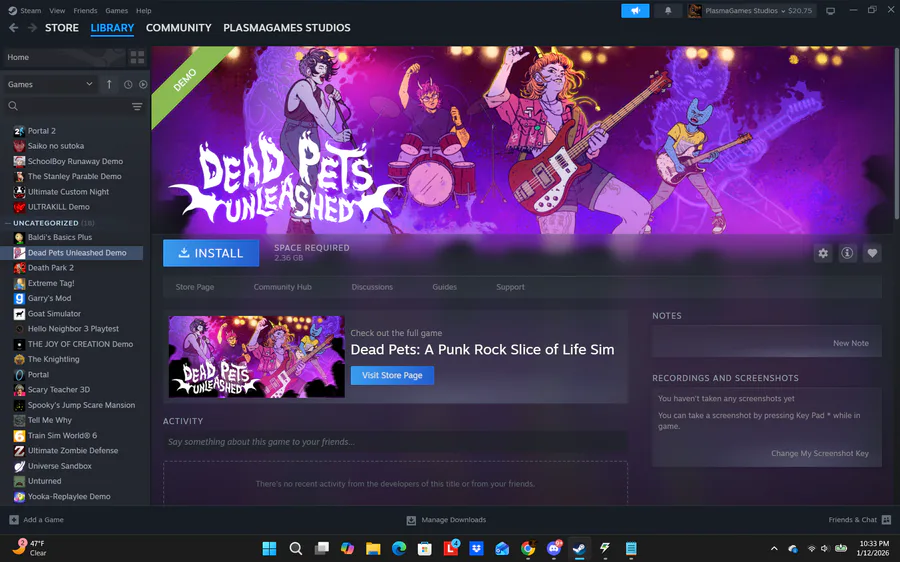
Task: Open the Discussions link
Action: pyautogui.click(x=372, y=287)
